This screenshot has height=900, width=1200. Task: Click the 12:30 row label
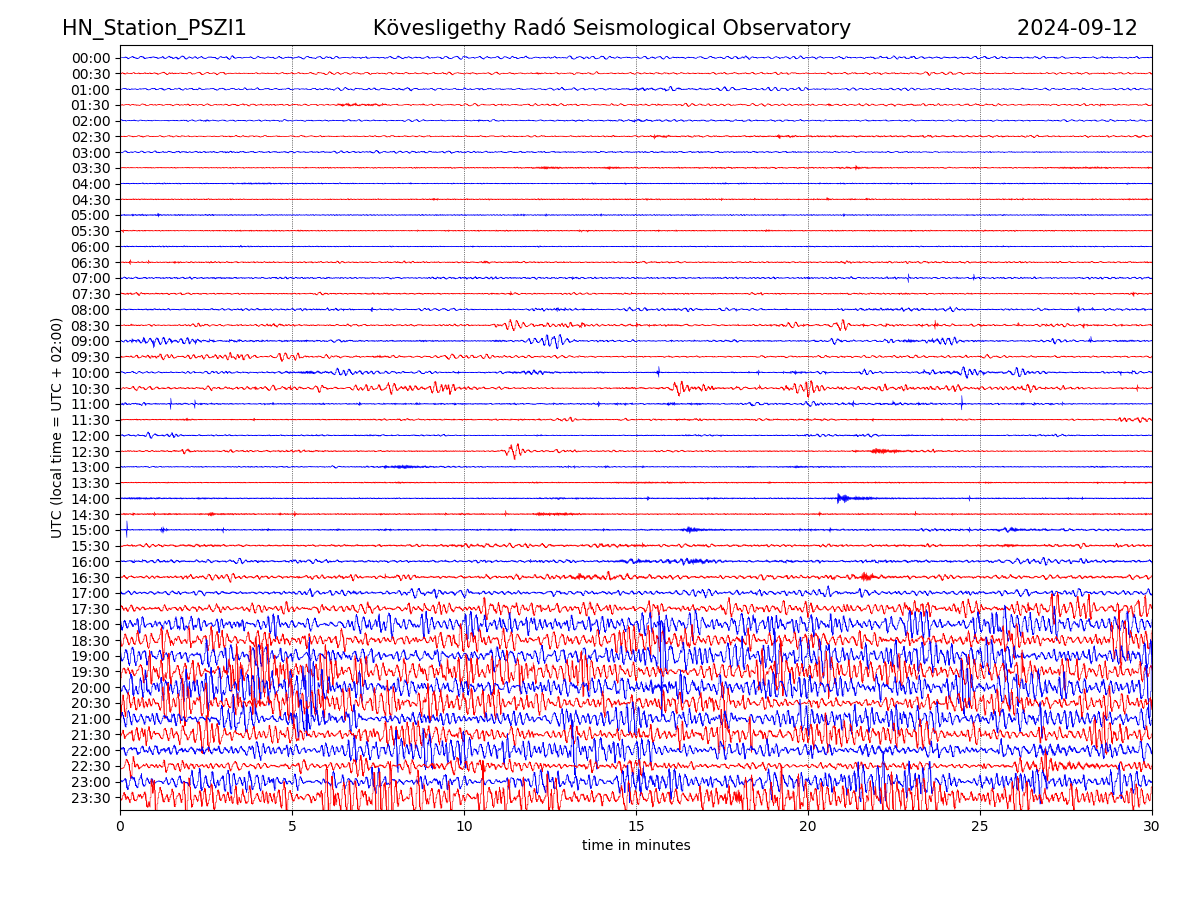click(x=91, y=452)
